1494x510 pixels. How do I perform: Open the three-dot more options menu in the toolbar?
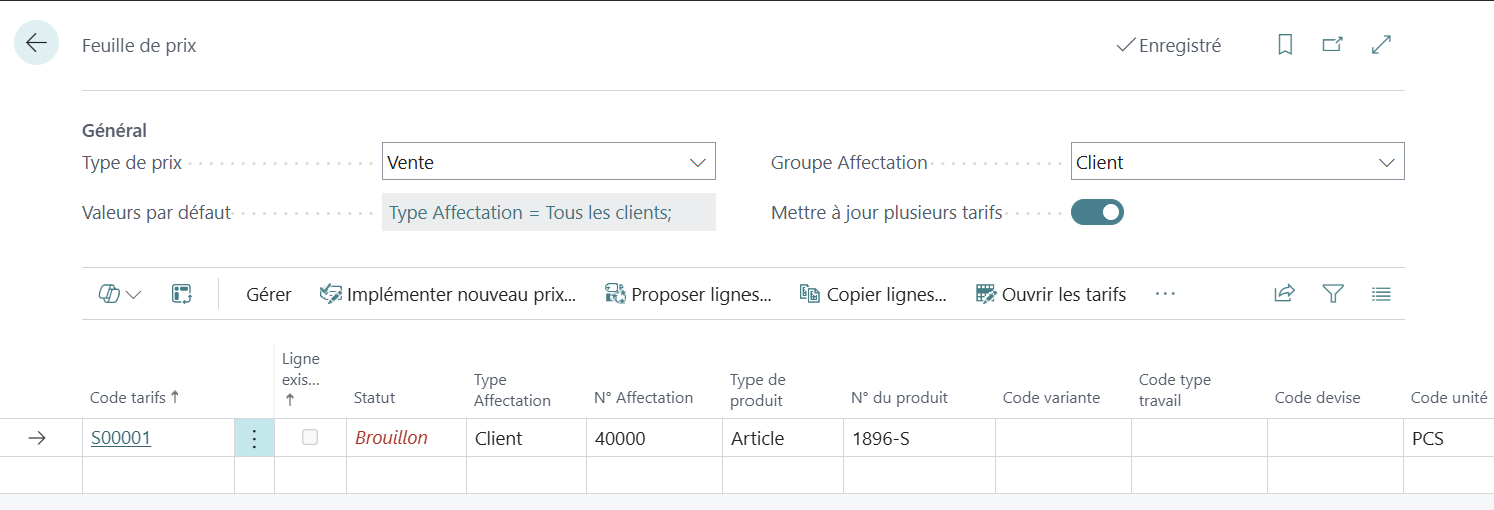1165,294
